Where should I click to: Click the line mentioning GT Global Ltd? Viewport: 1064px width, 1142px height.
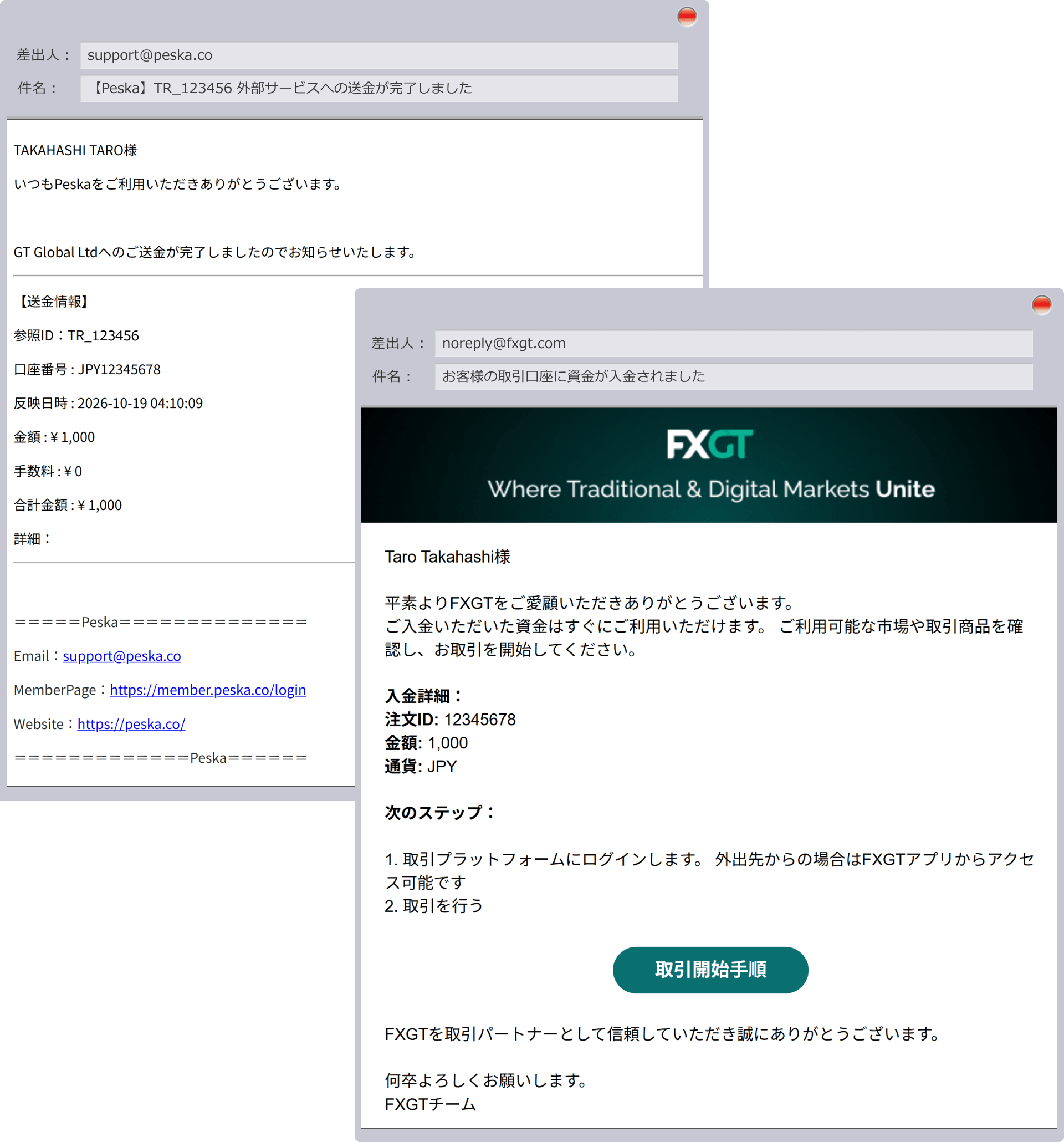[x=216, y=252]
